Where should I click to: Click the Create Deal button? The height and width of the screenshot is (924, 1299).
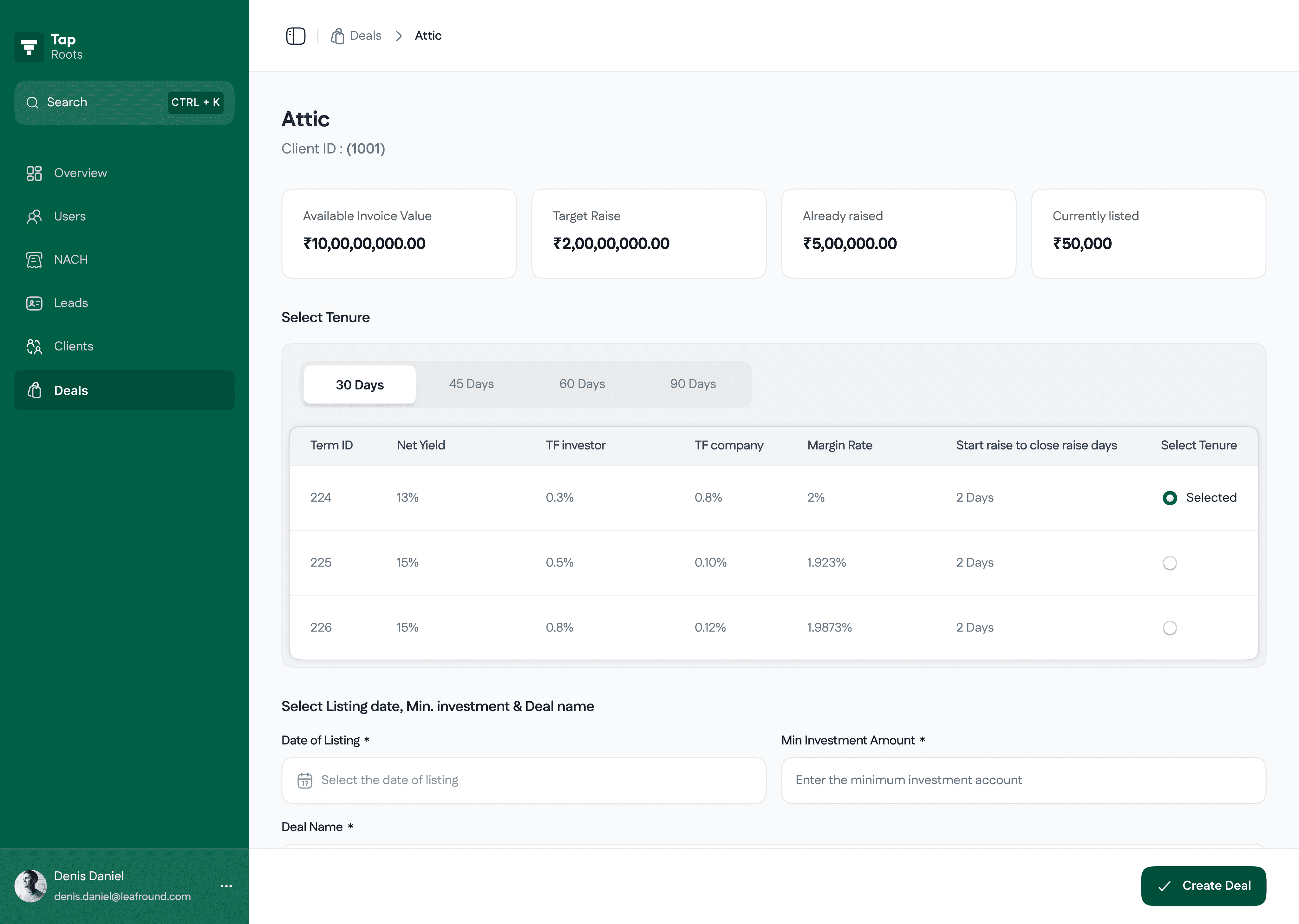pyautogui.click(x=1203, y=885)
